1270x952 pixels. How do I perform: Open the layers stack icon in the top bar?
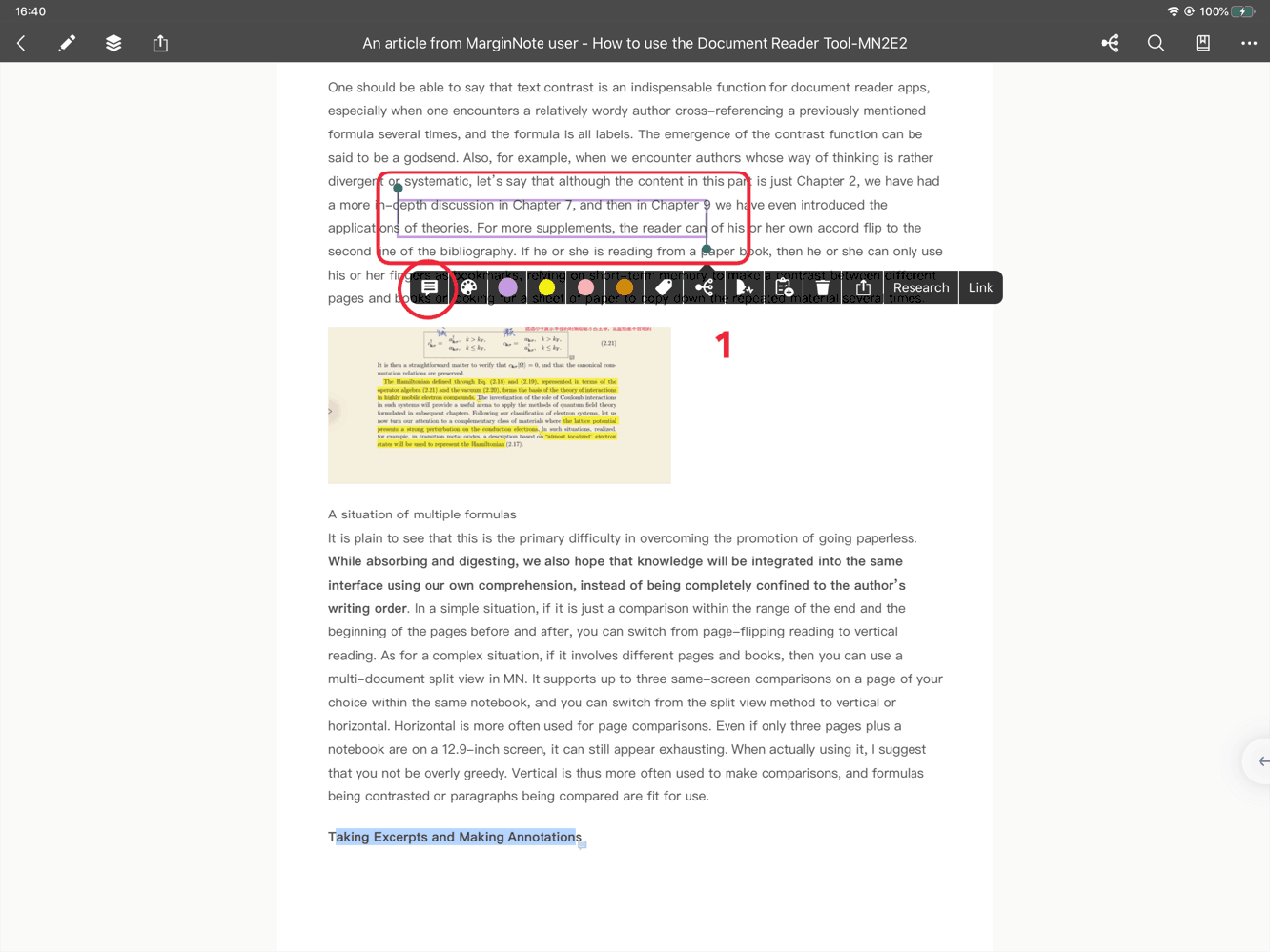113,43
